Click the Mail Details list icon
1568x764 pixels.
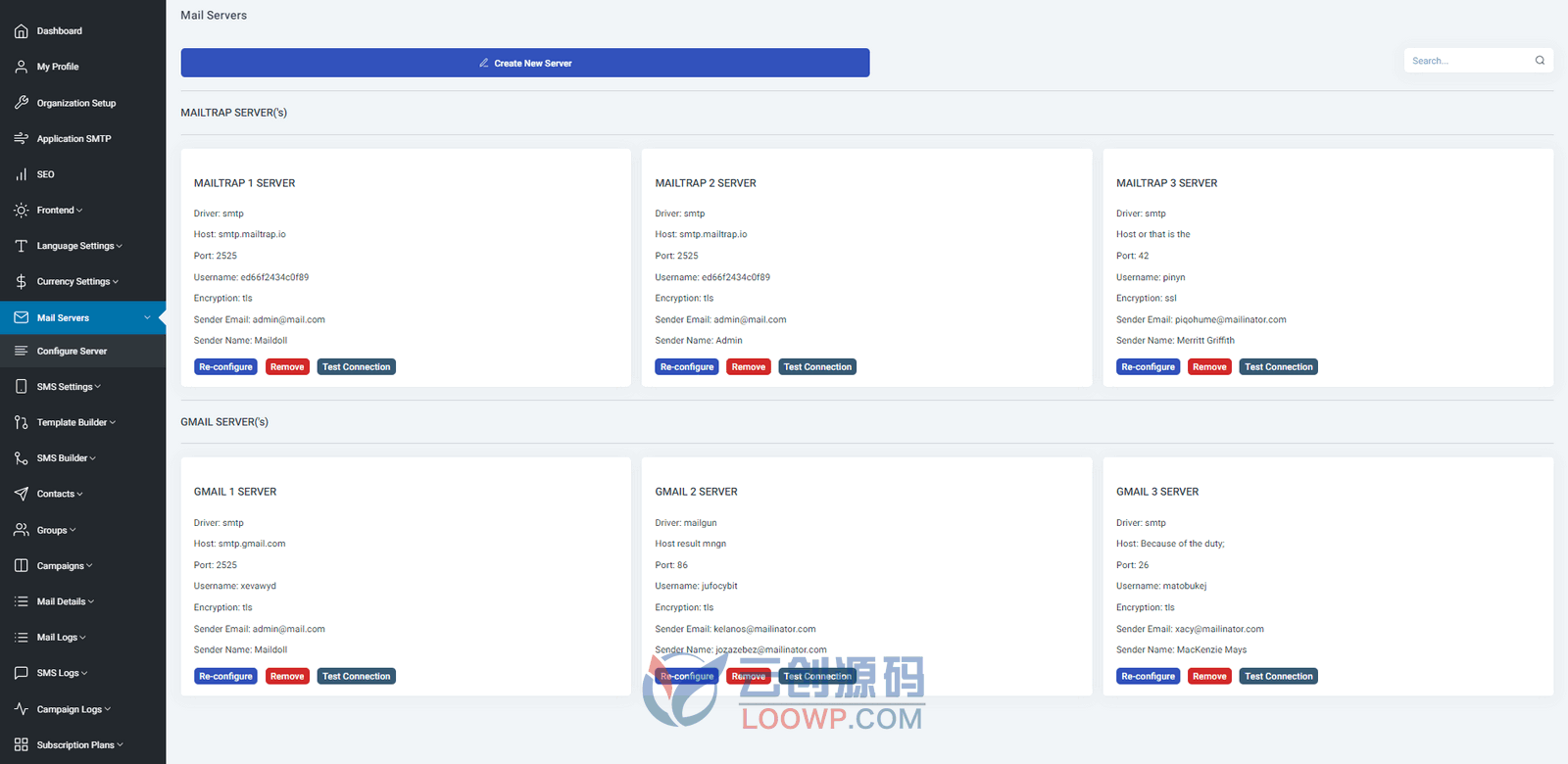21,601
